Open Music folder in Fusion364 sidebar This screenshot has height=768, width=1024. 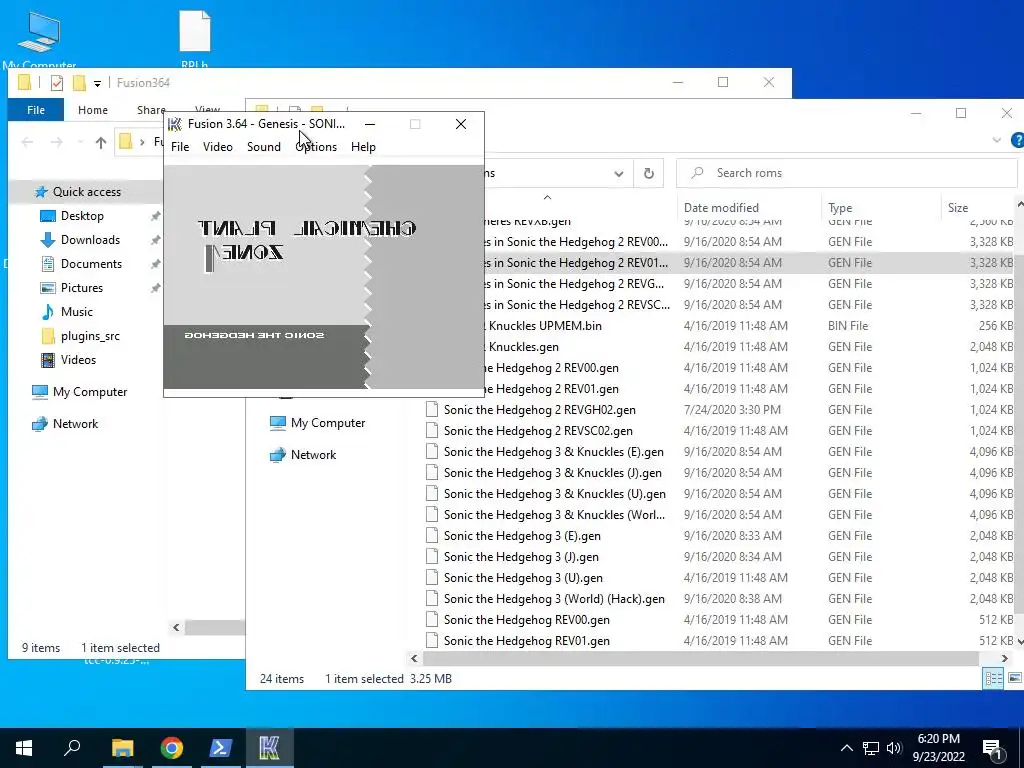point(76,312)
